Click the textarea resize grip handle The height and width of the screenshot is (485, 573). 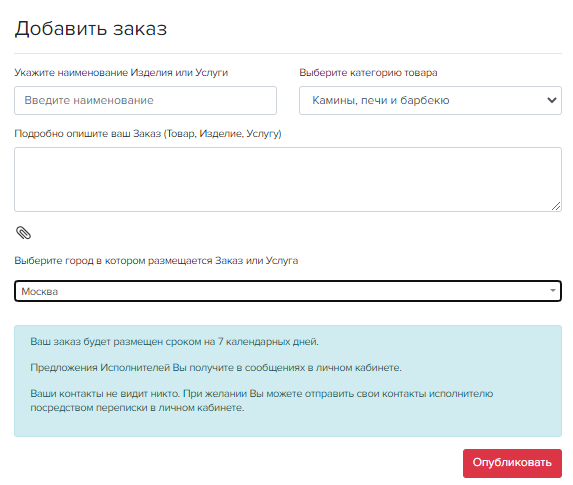pyautogui.click(x=556, y=206)
